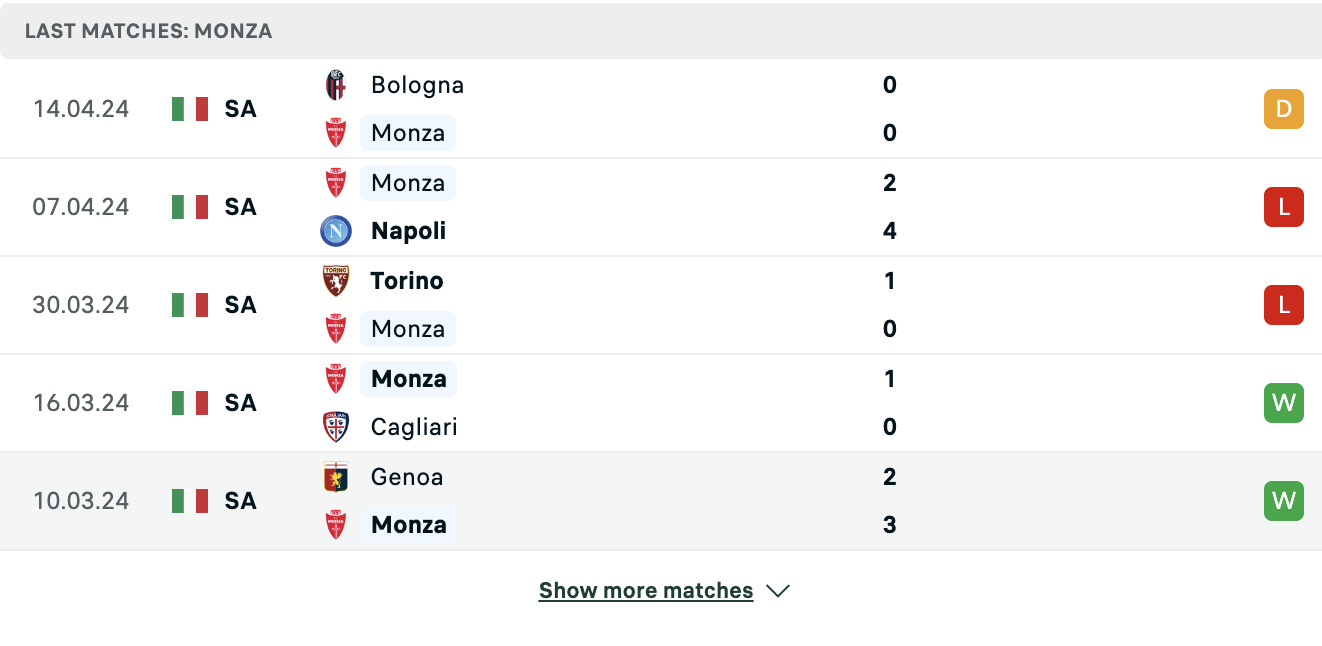Click Monza crest in the Bologna match
The image size is (1322, 646).
click(x=336, y=133)
